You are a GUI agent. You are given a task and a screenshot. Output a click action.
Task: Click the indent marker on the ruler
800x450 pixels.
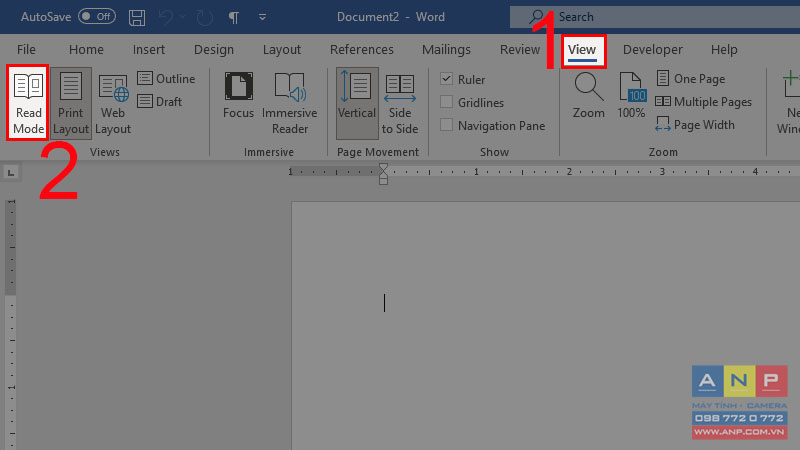383,174
